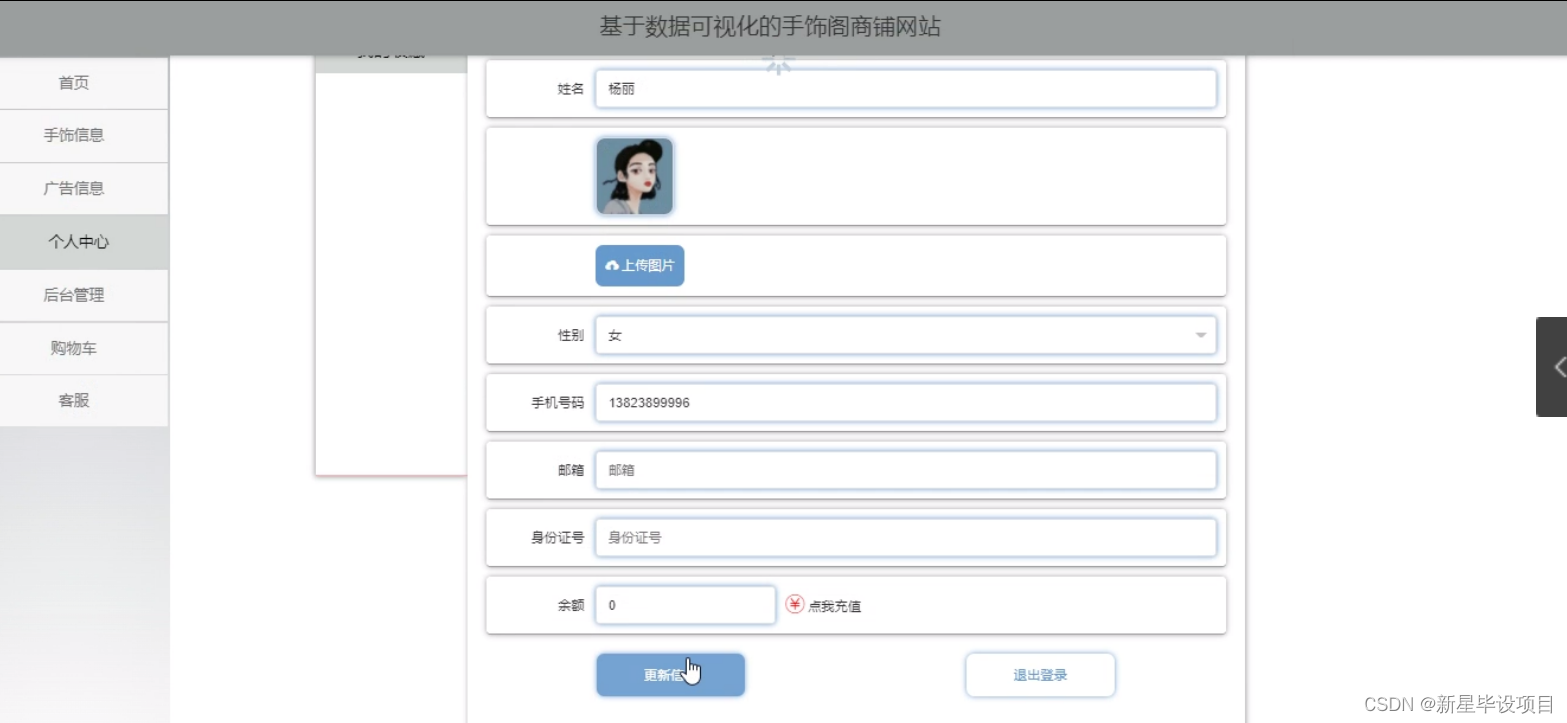The height and width of the screenshot is (723, 1567).
Task: Click the user avatar thumbnail
Action: (x=634, y=175)
